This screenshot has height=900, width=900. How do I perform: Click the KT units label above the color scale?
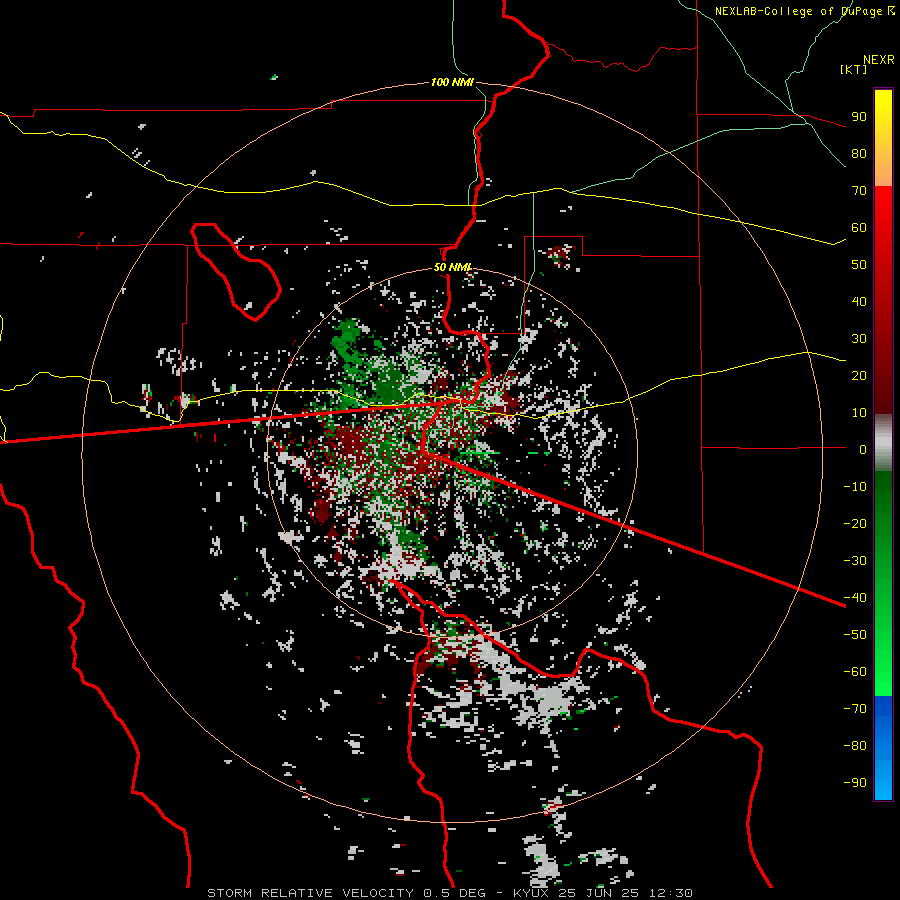tap(853, 69)
